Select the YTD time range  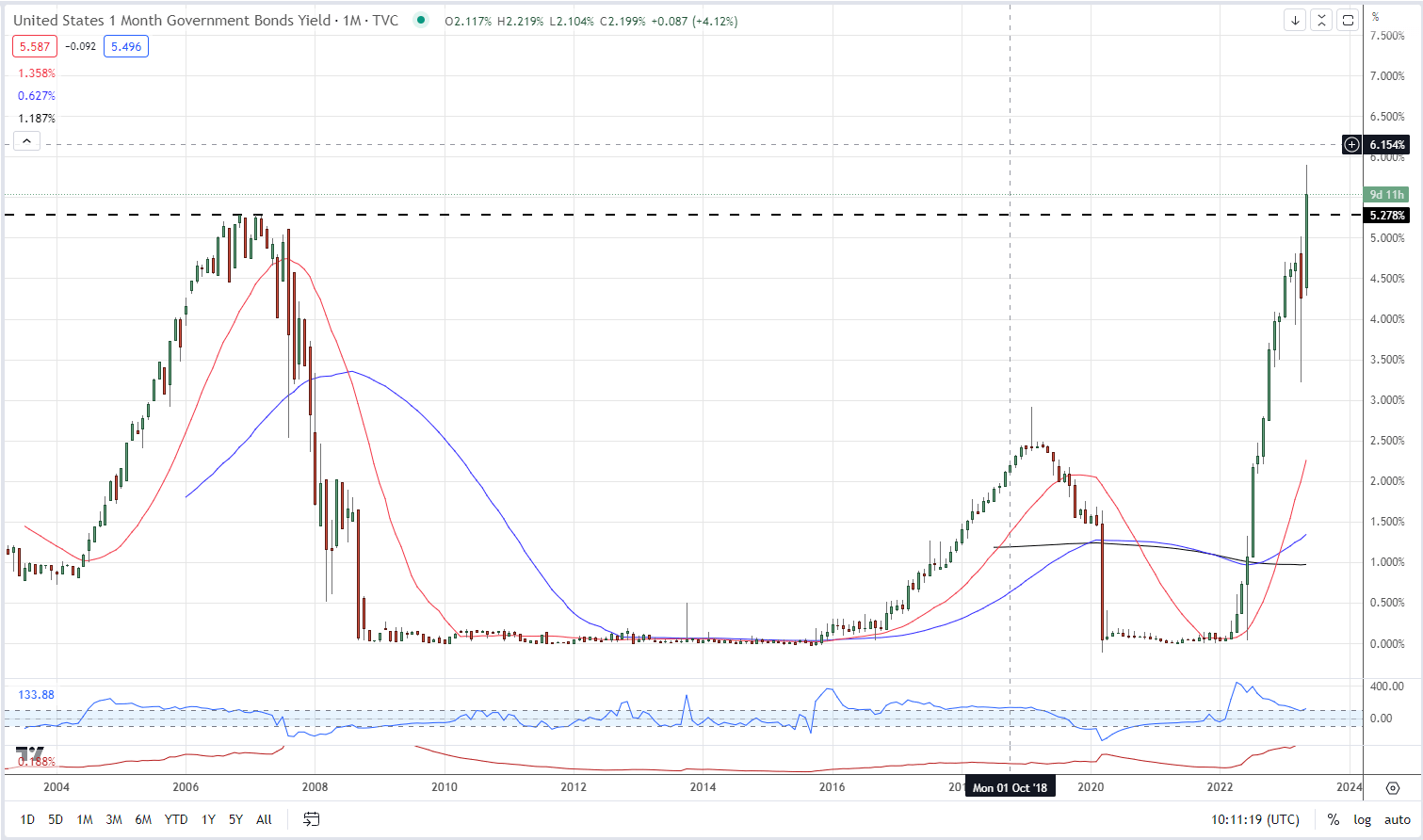[x=176, y=819]
